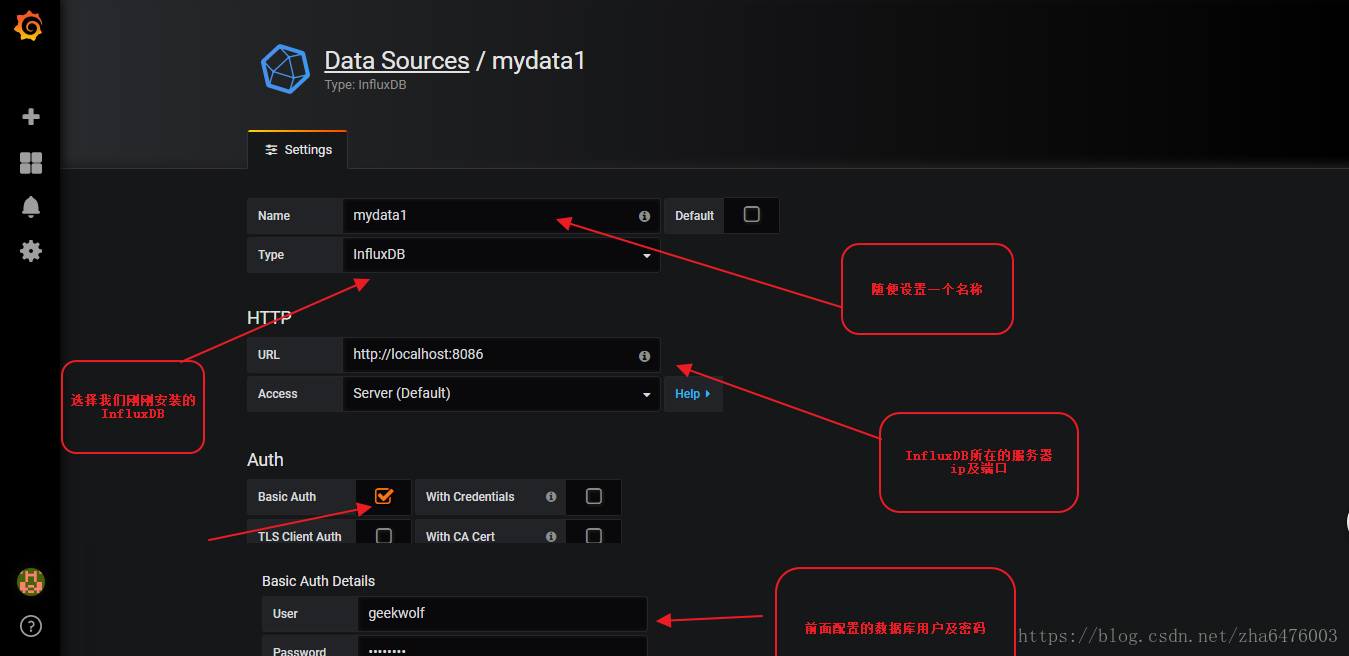1349x656 pixels.
Task: Toggle the Default checkbox
Action: [x=752, y=215]
